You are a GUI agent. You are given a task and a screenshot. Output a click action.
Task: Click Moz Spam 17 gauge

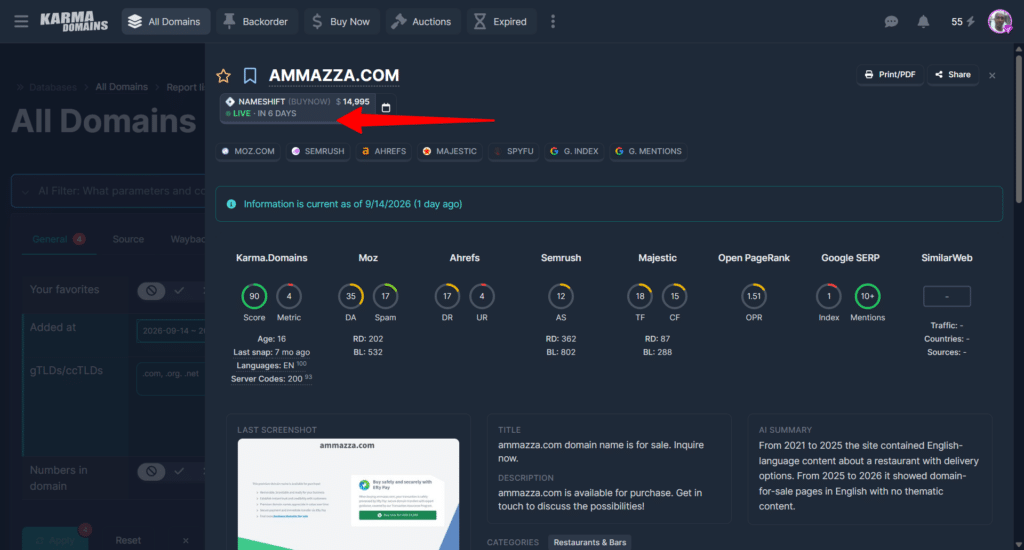click(385, 297)
